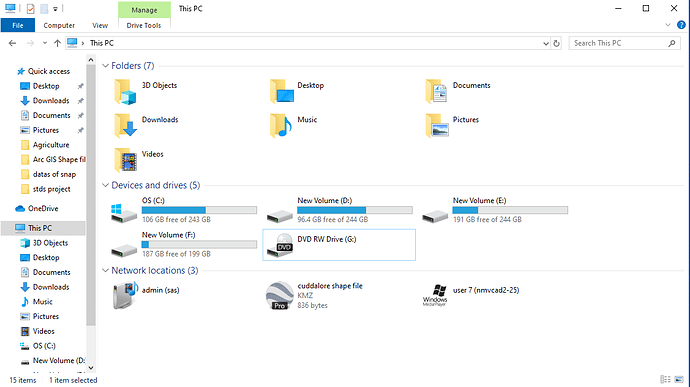The height and width of the screenshot is (387, 690).
Task: Collapse the Folders (7) group
Action: (x=105, y=66)
